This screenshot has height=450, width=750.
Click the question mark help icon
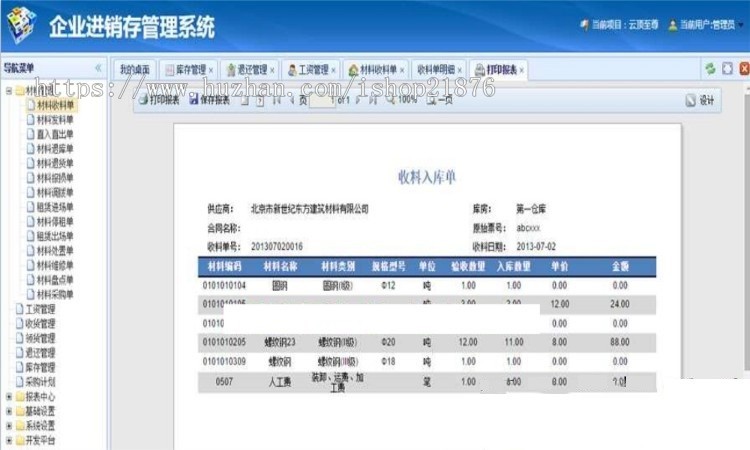pos(260,100)
